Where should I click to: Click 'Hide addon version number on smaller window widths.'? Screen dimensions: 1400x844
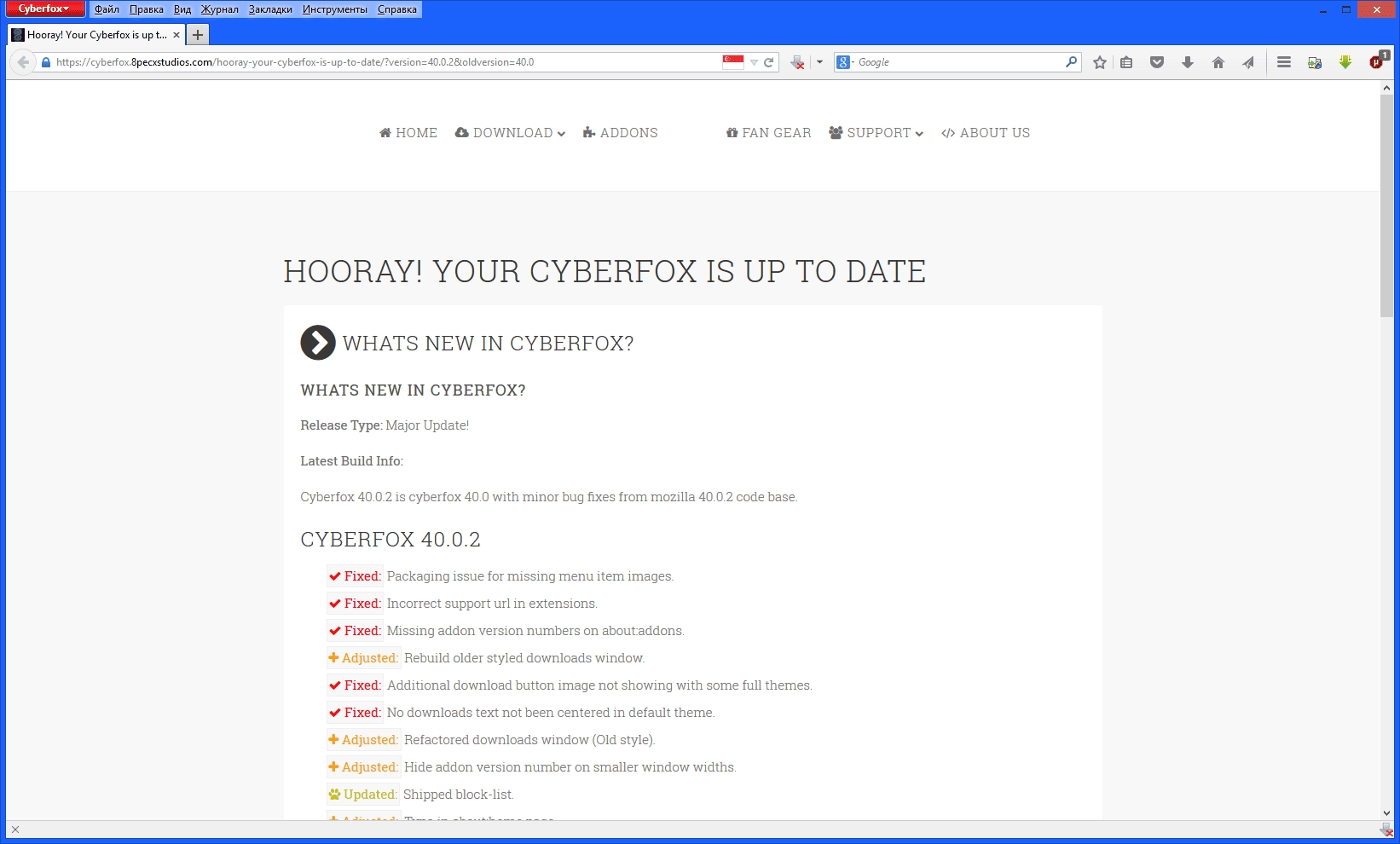570,767
